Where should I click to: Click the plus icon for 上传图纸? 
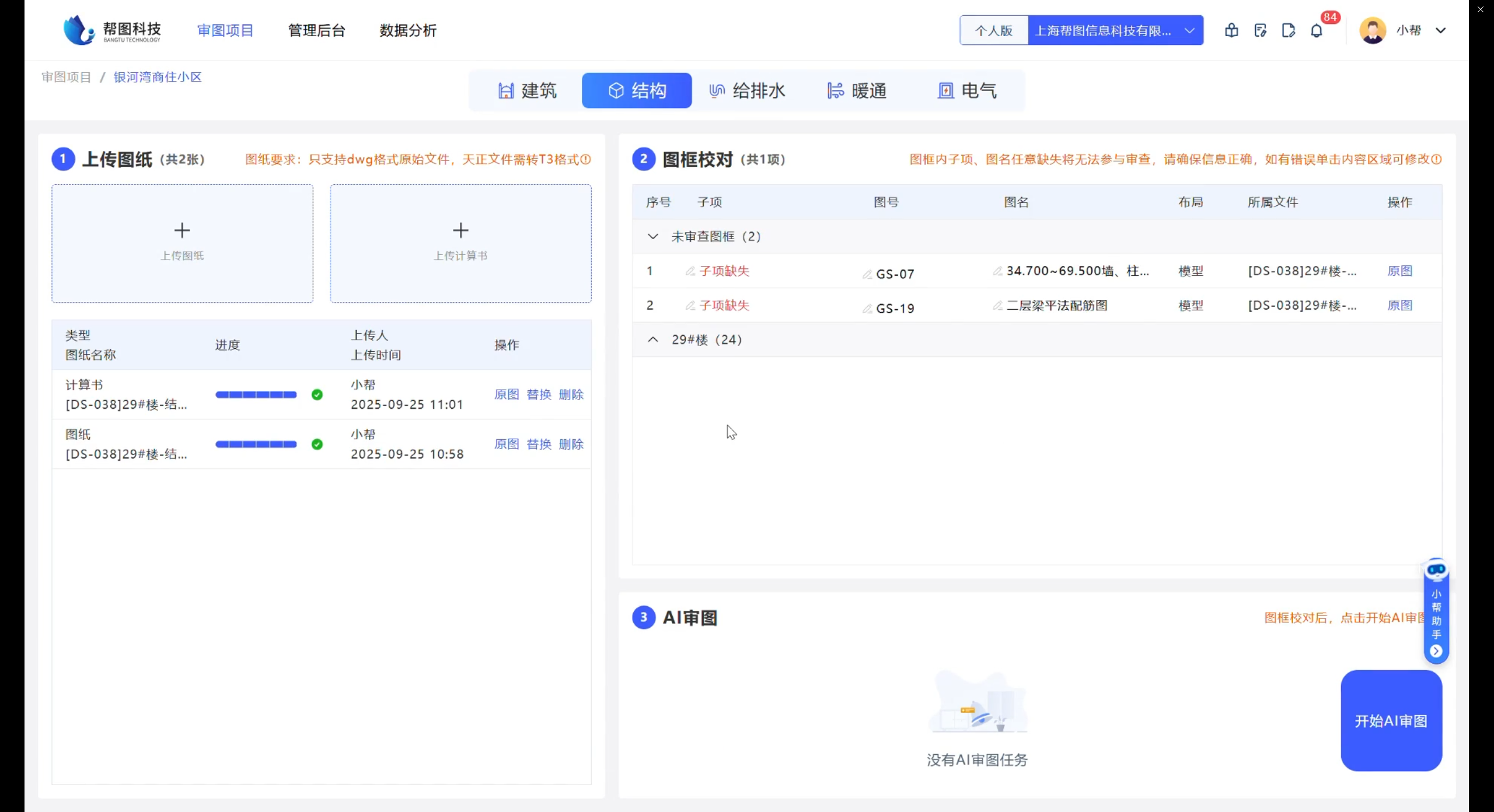tap(182, 230)
